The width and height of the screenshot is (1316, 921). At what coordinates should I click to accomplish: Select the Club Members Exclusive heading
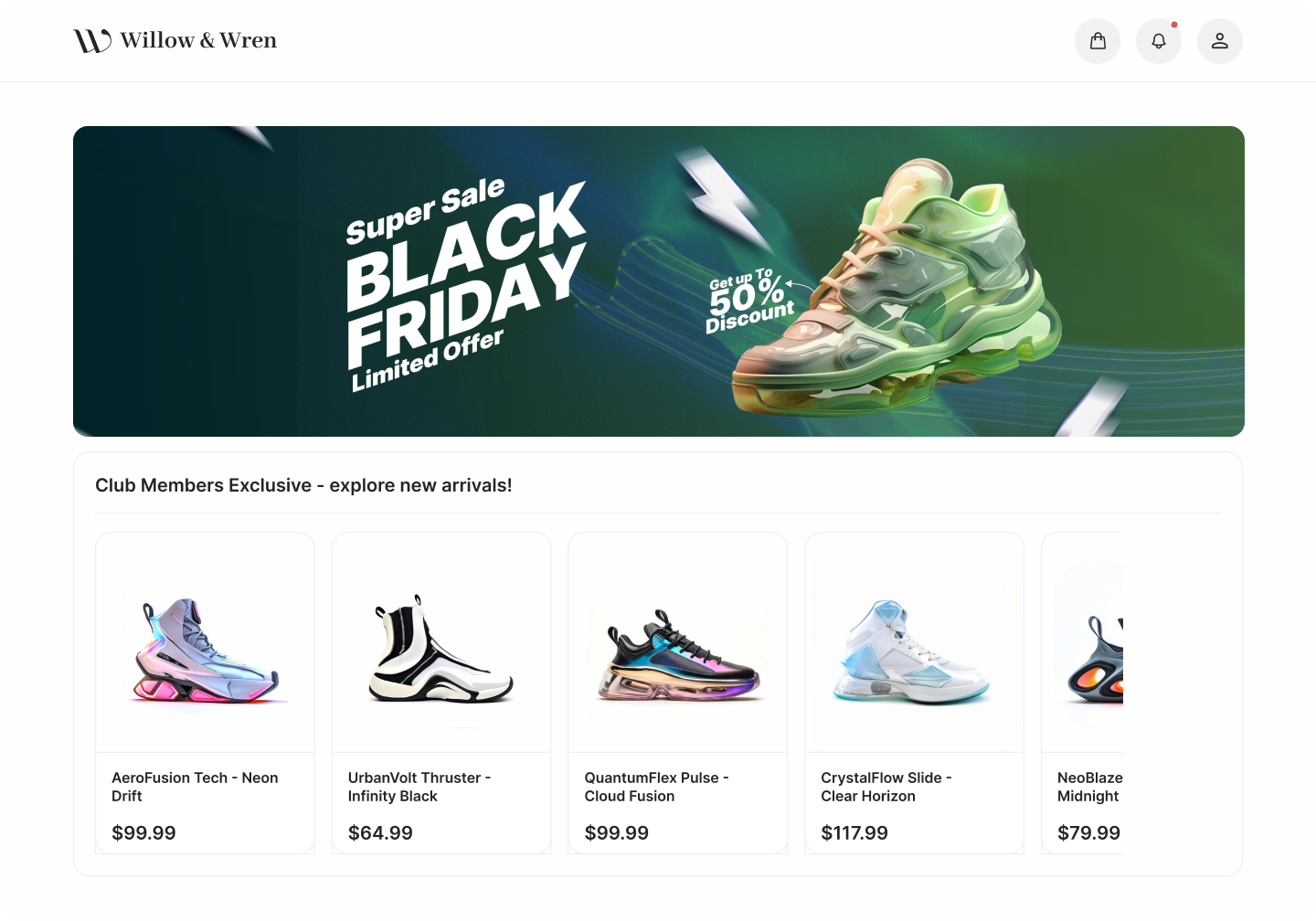click(303, 485)
